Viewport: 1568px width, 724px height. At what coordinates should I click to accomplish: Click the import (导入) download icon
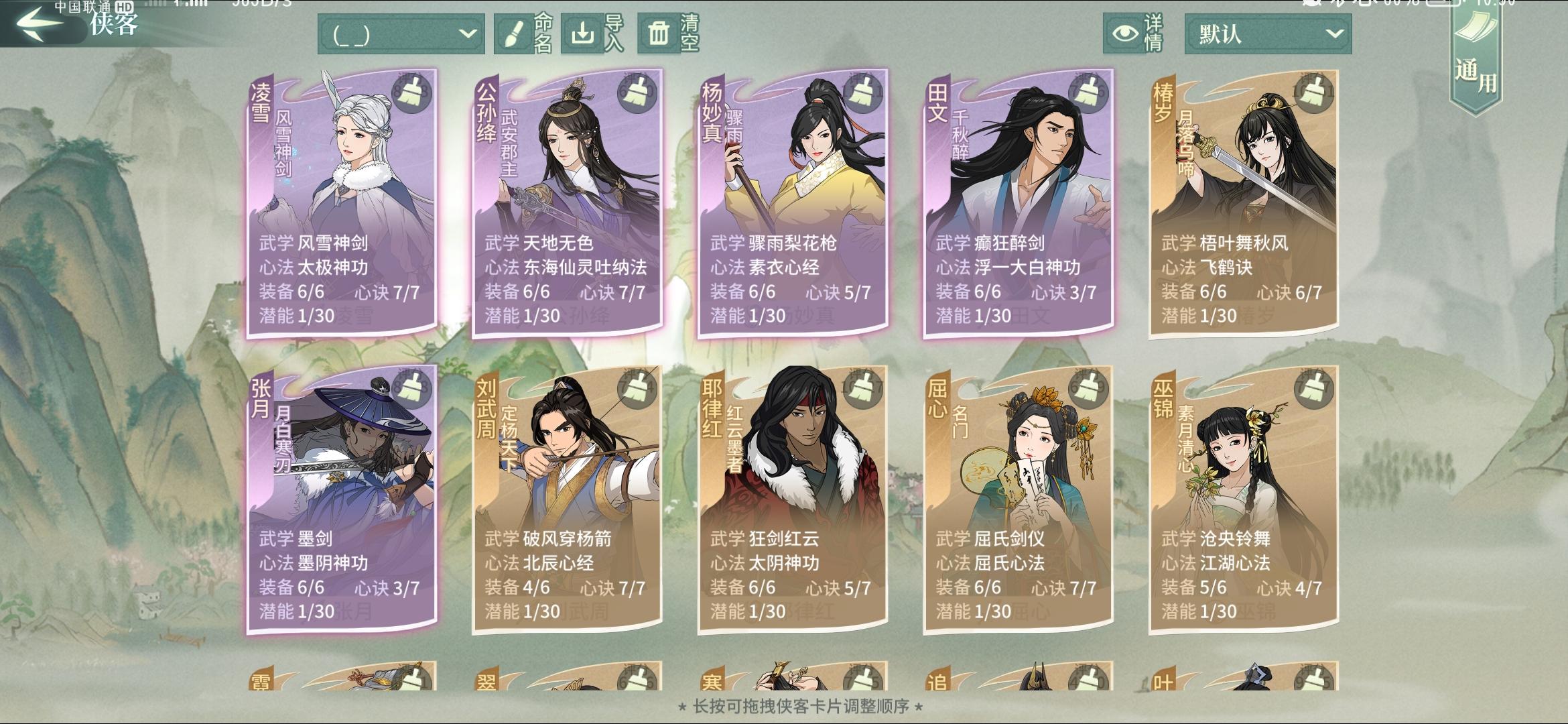click(582, 34)
